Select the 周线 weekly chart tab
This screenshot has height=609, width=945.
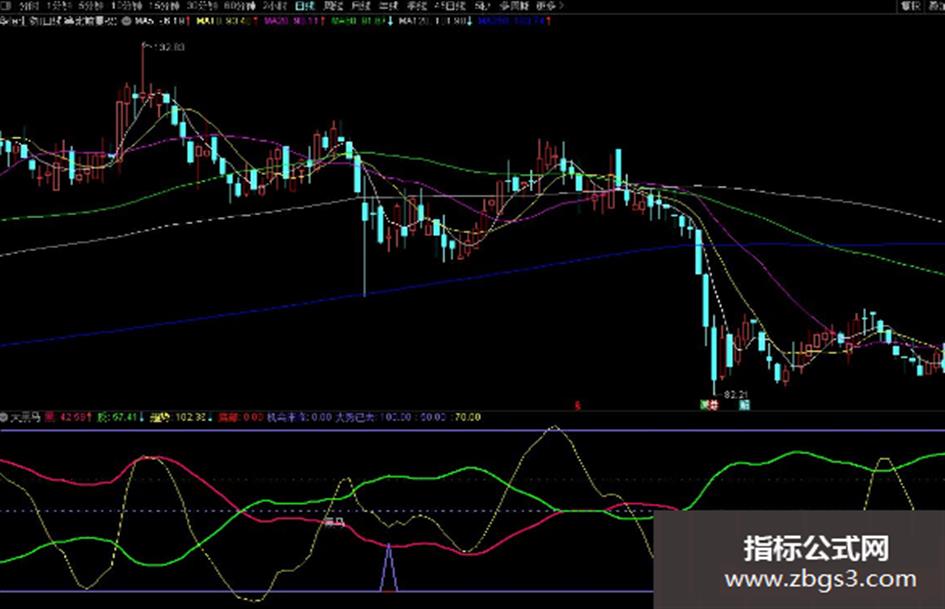point(333,6)
